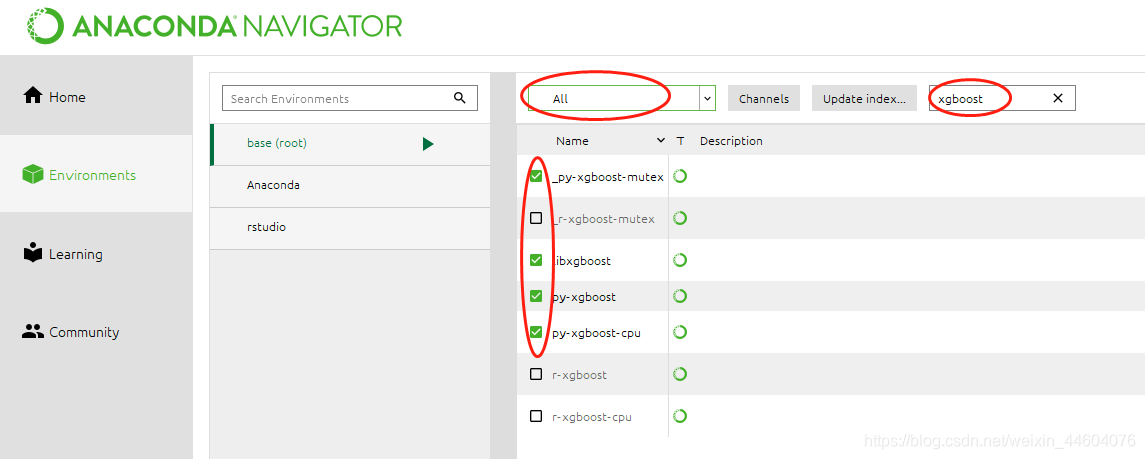
Task: Select the Anaconda environment
Action: coord(350,185)
